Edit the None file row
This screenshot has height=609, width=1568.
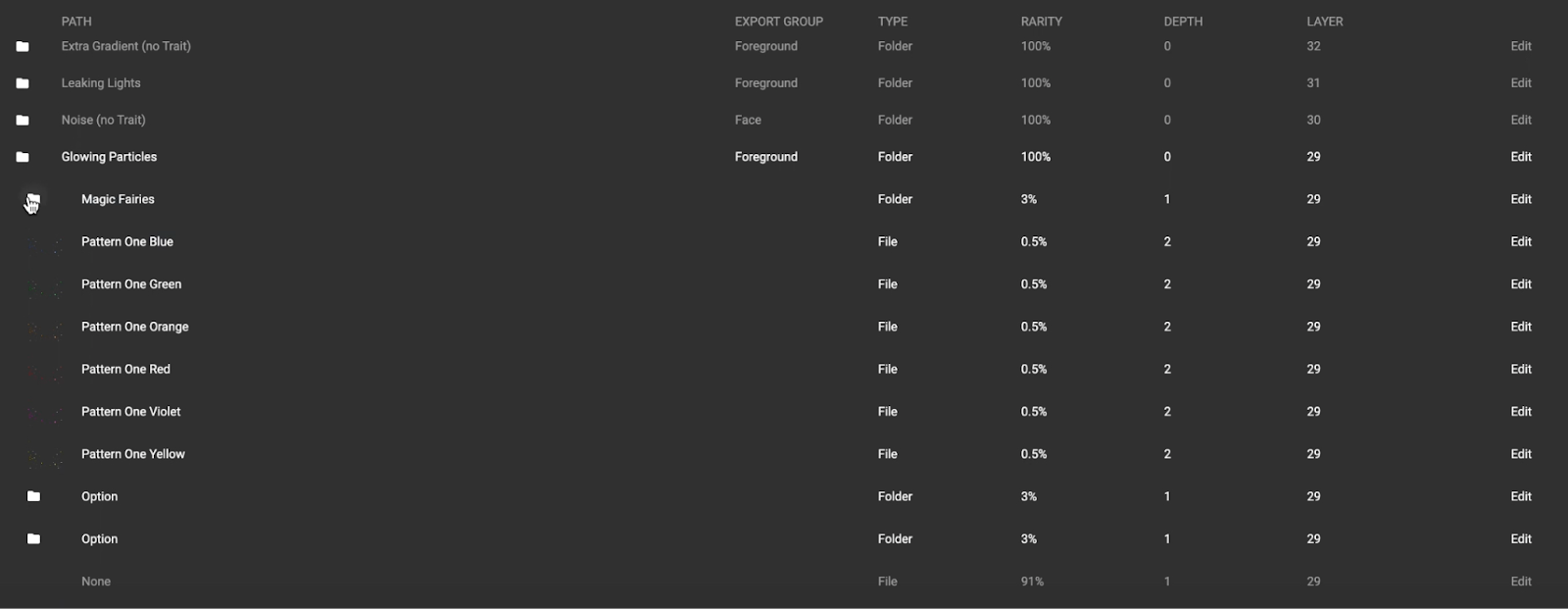pos(1520,582)
